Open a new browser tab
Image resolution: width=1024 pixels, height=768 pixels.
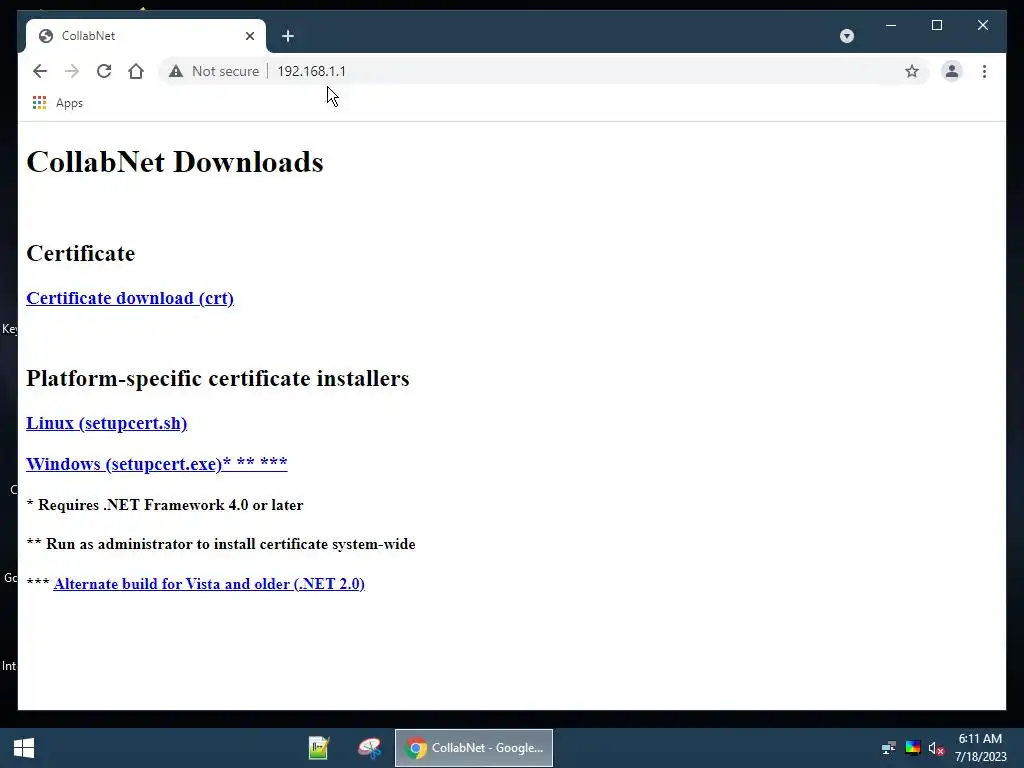288,36
